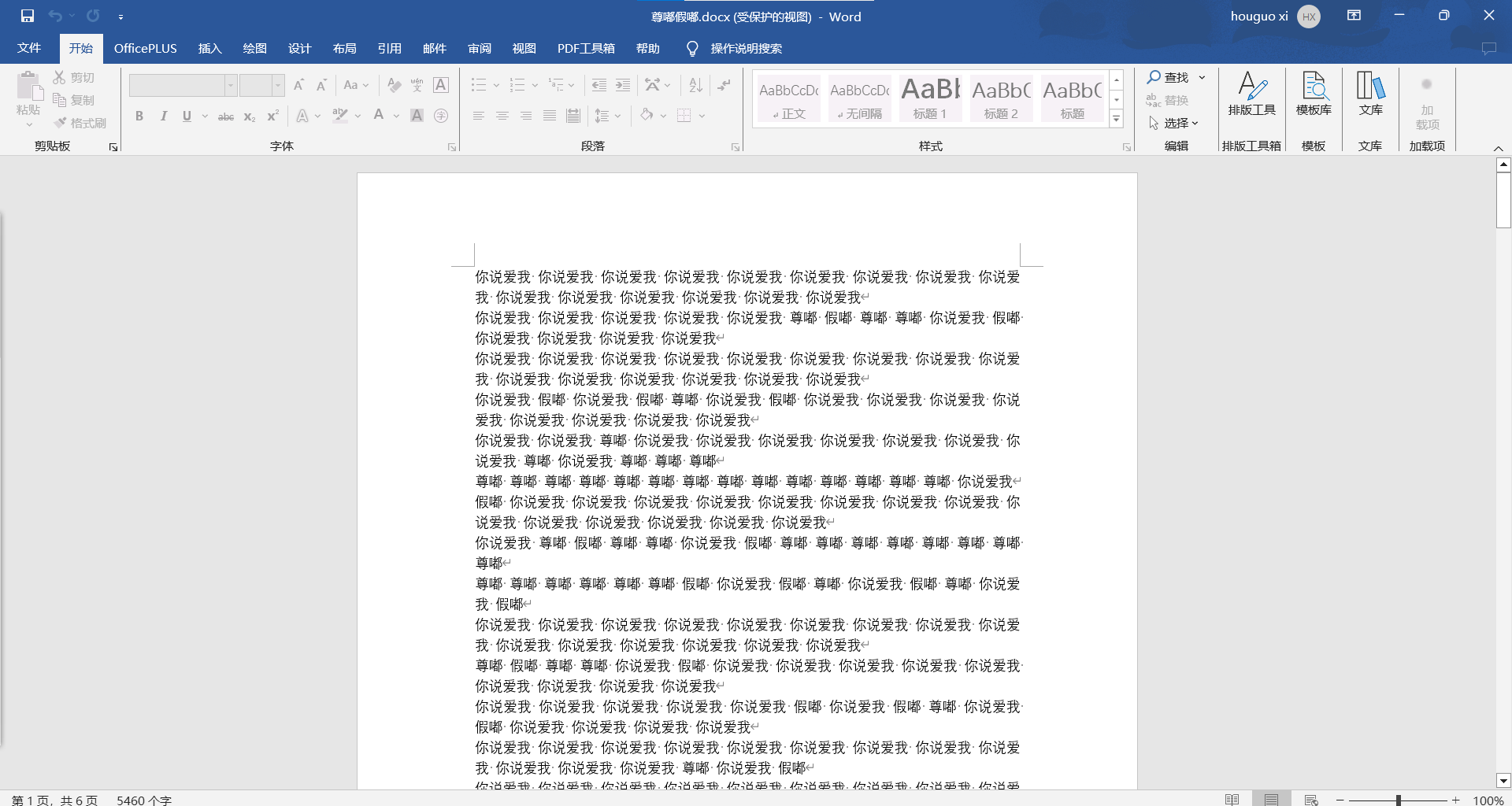Select the 布局 ribbon tab
1512x806 pixels.
[x=345, y=48]
